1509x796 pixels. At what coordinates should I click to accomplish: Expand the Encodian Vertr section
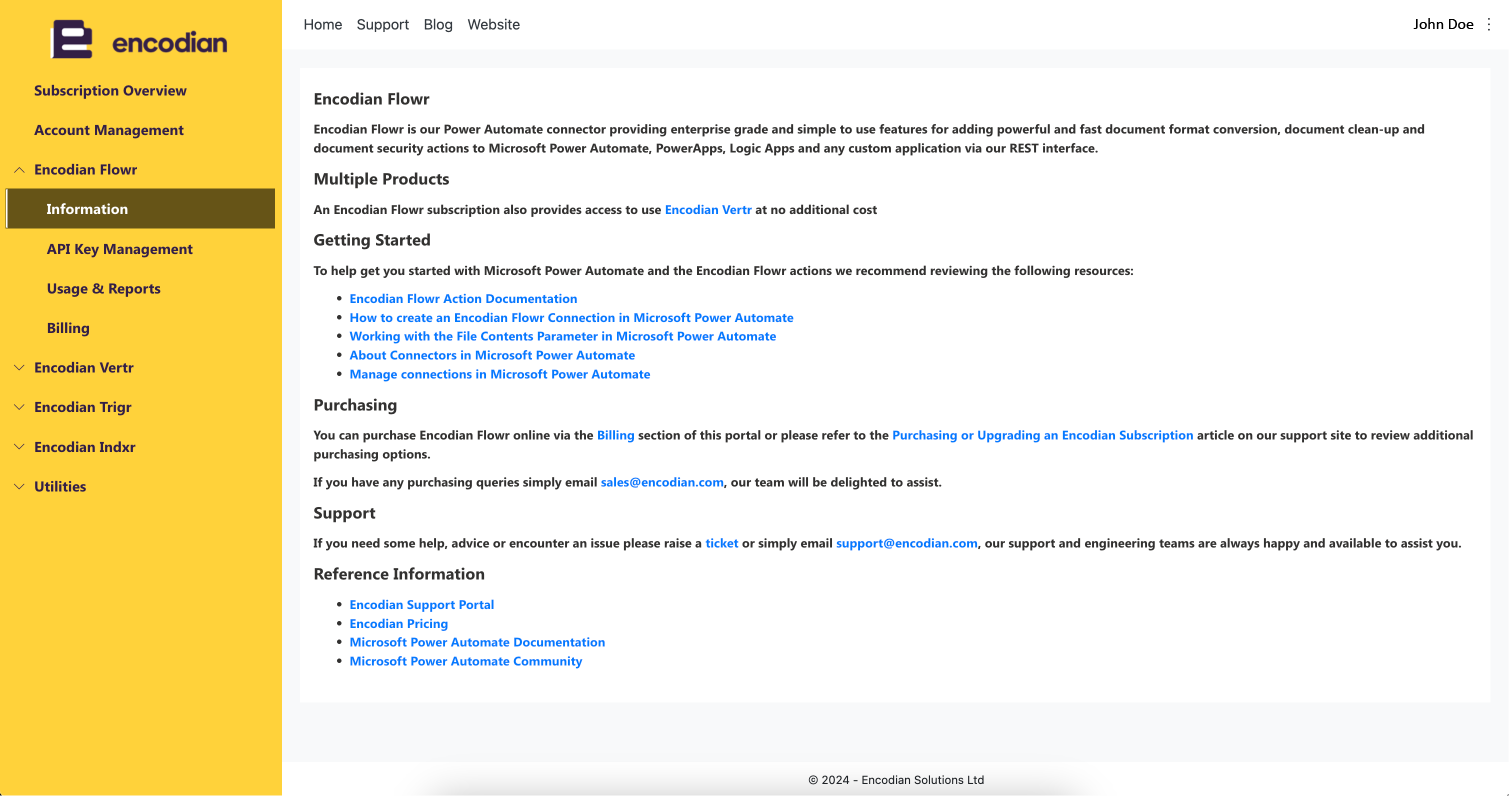(83, 368)
